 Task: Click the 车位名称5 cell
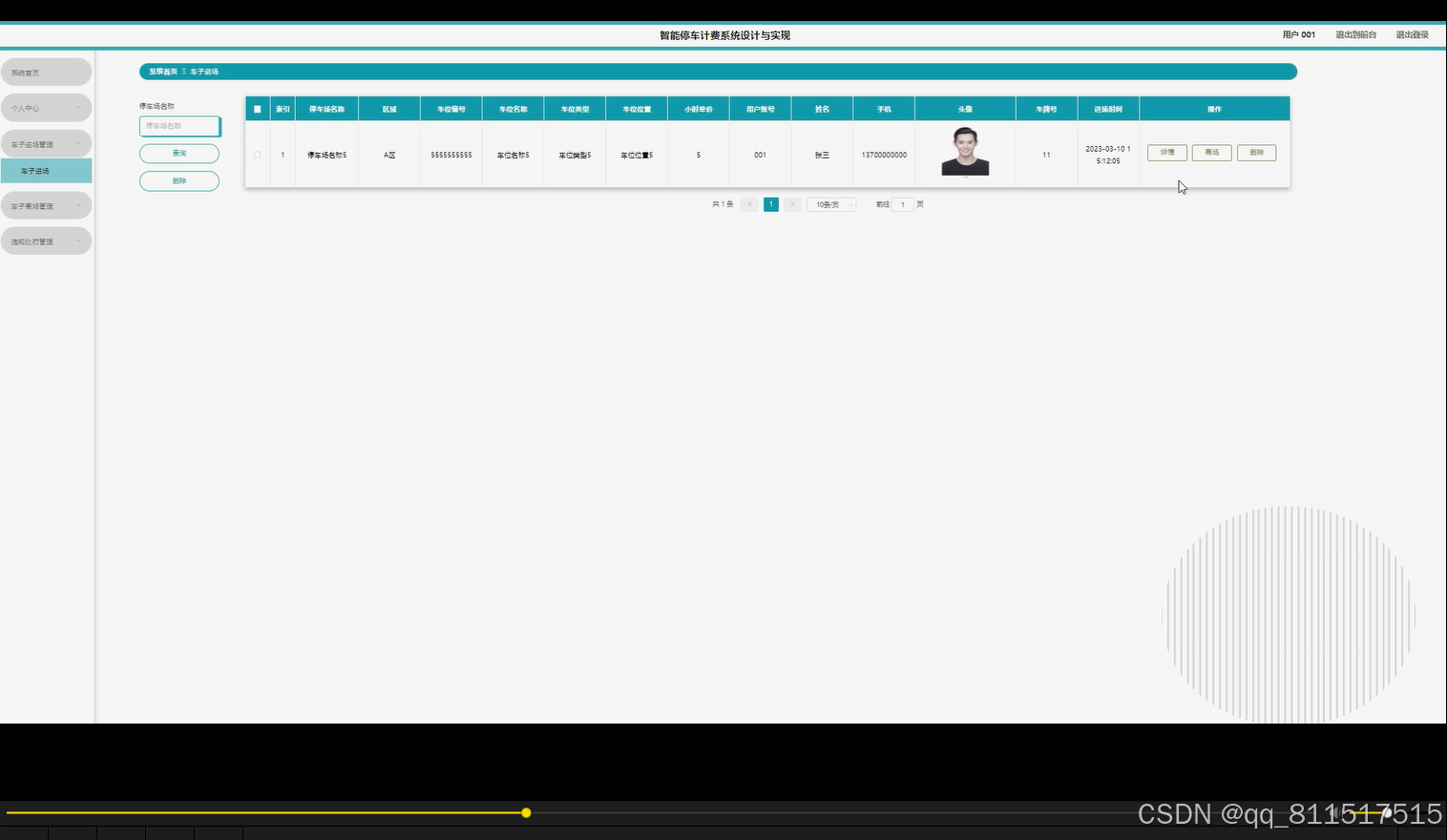514,155
